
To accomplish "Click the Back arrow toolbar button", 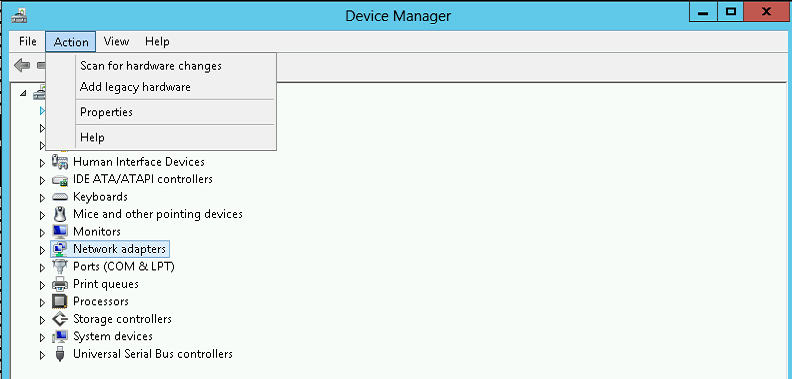I will pyautogui.click(x=22, y=65).
